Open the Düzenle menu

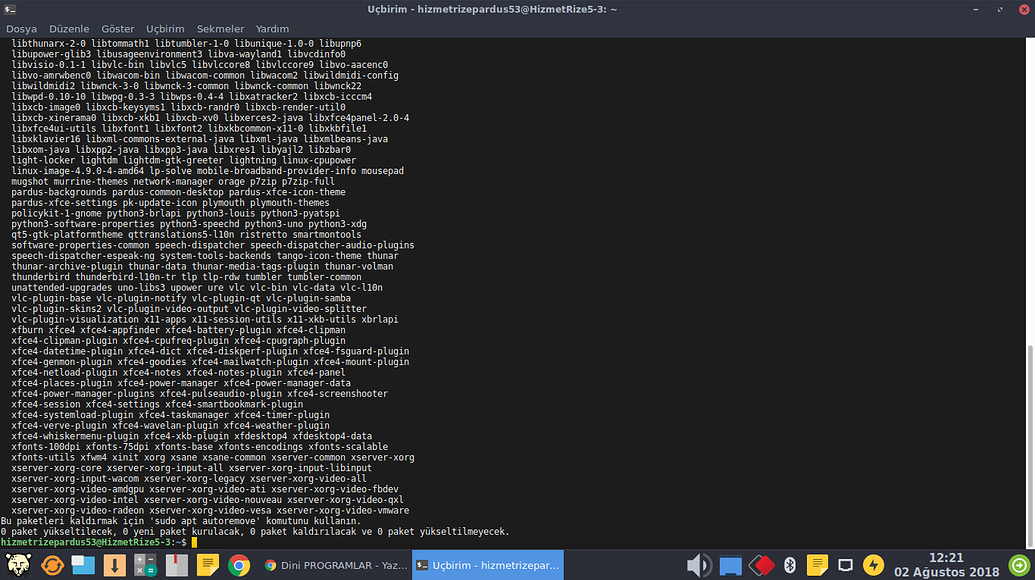[69, 29]
